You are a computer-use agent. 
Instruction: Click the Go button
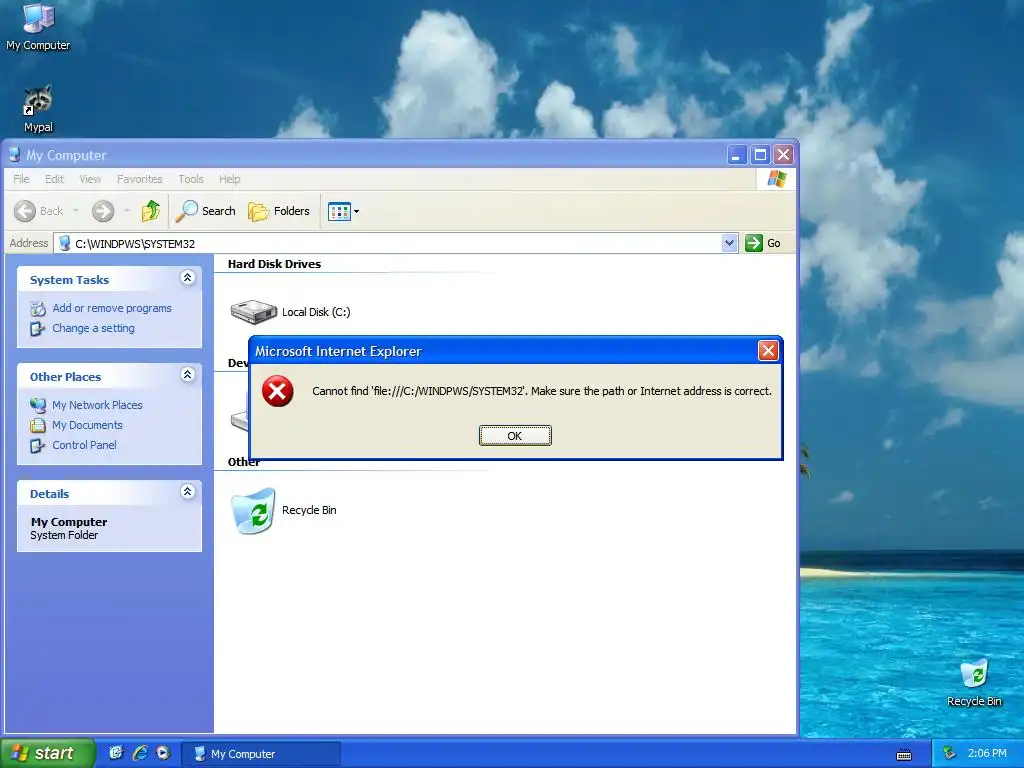point(763,243)
